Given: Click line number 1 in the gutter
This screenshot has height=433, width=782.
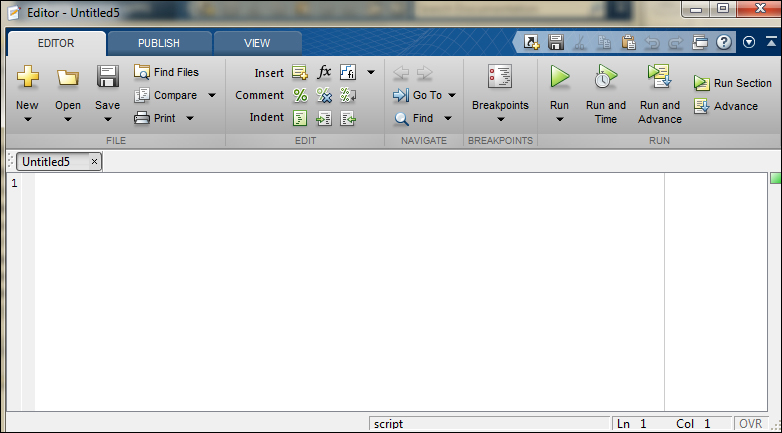Looking at the screenshot, I should [14, 184].
